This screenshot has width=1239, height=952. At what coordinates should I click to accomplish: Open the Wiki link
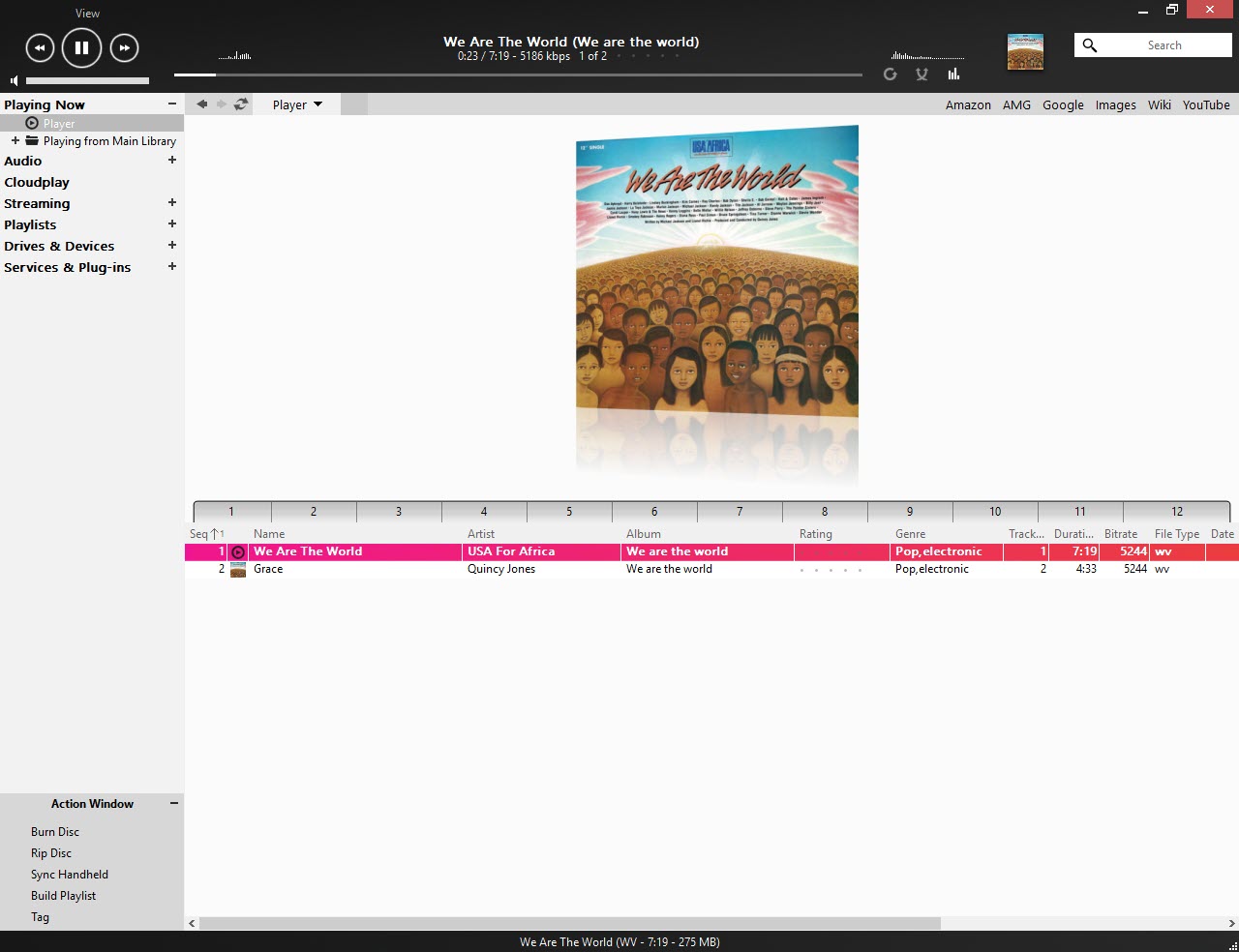click(x=1160, y=104)
